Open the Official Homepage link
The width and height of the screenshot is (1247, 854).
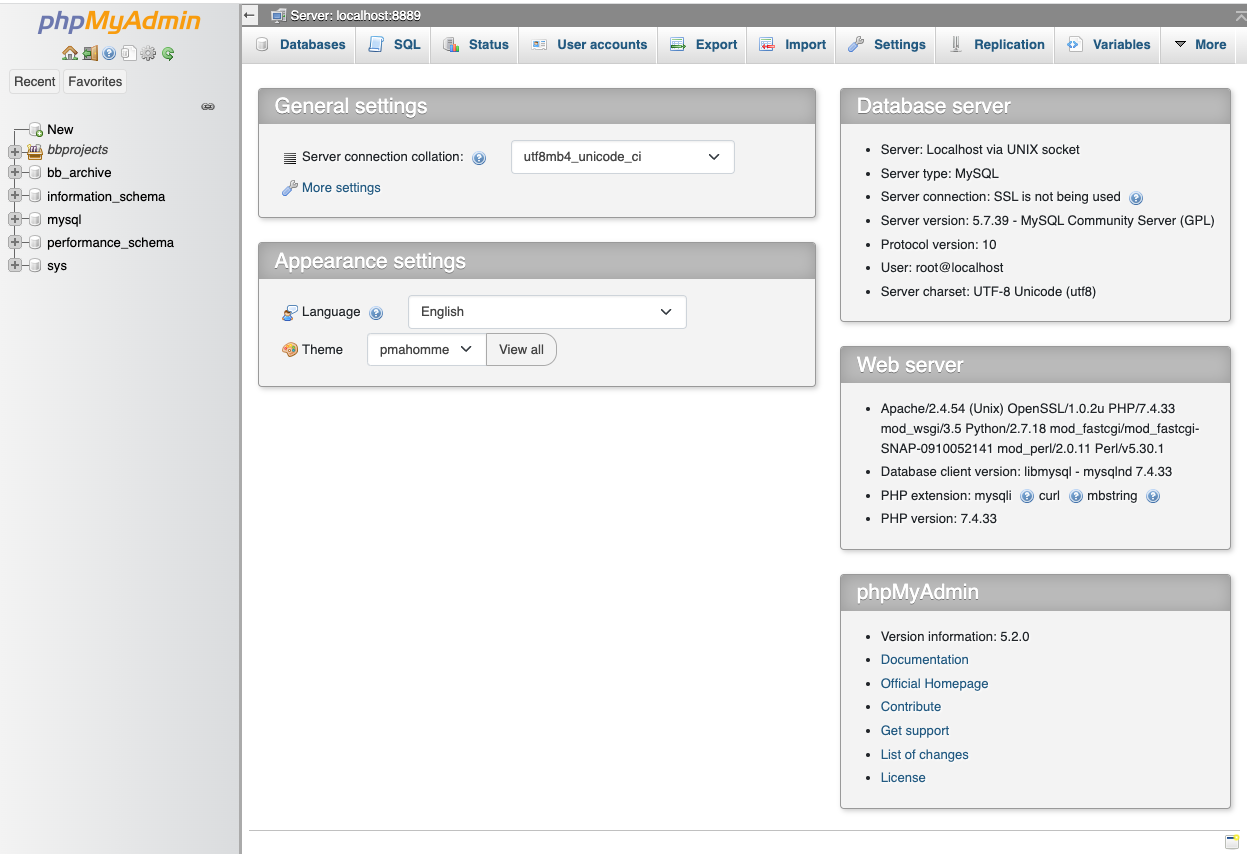pos(934,684)
